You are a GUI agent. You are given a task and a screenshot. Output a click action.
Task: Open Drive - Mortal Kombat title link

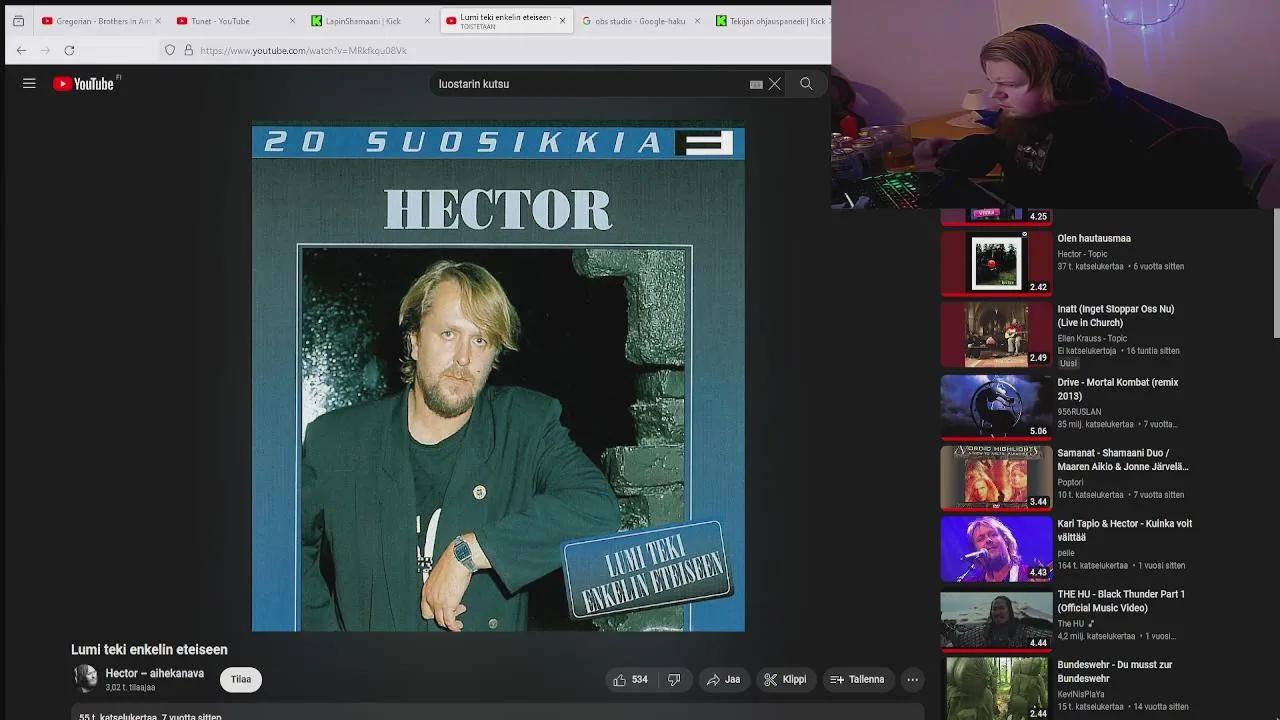point(1118,389)
